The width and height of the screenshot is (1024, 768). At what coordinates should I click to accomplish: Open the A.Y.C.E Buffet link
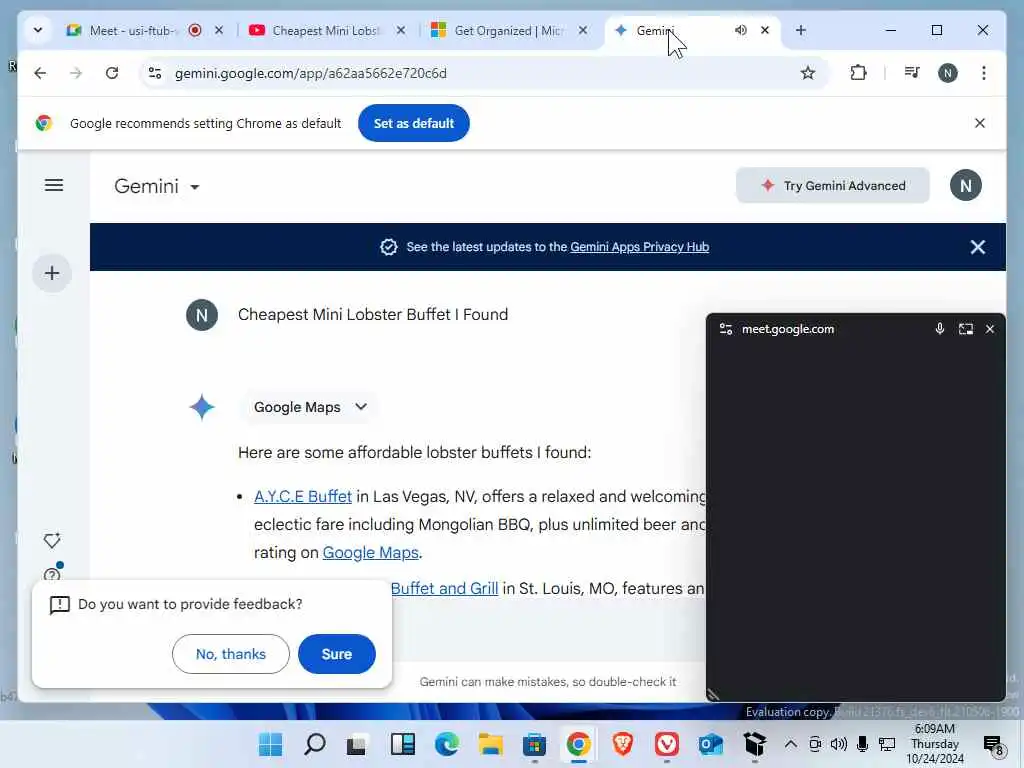click(302, 496)
